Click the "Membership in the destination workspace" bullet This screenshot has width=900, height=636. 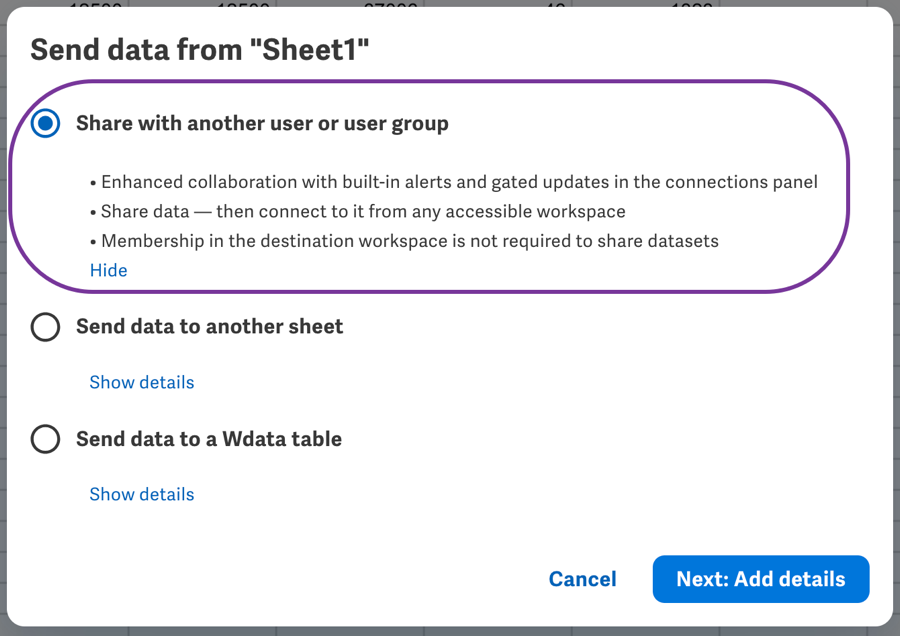point(410,240)
